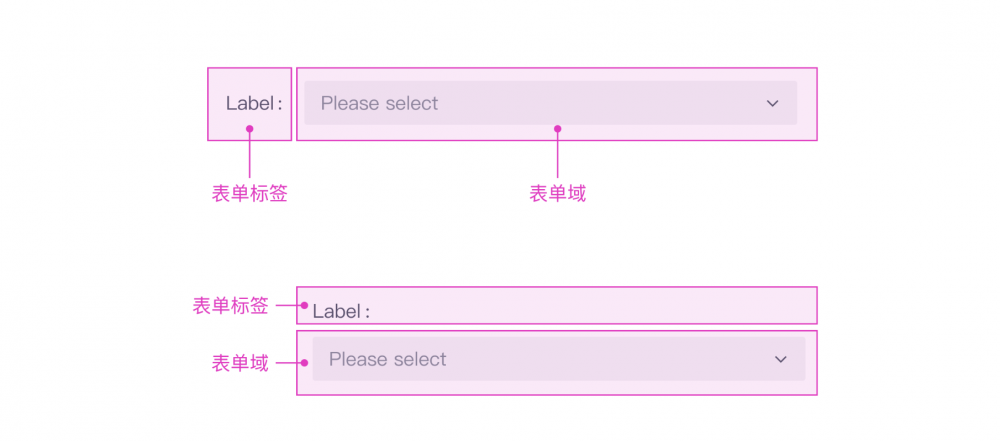Open the upper 'Please select' dropdown
Image resolution: width=1000 pixels, height=441 pixels.
coord(550,103)
